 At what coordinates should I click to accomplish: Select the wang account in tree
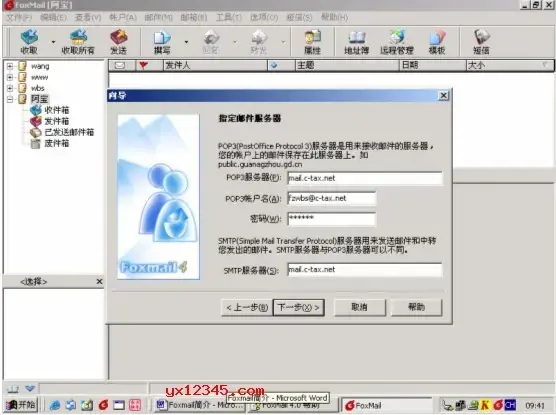[40, 66]
